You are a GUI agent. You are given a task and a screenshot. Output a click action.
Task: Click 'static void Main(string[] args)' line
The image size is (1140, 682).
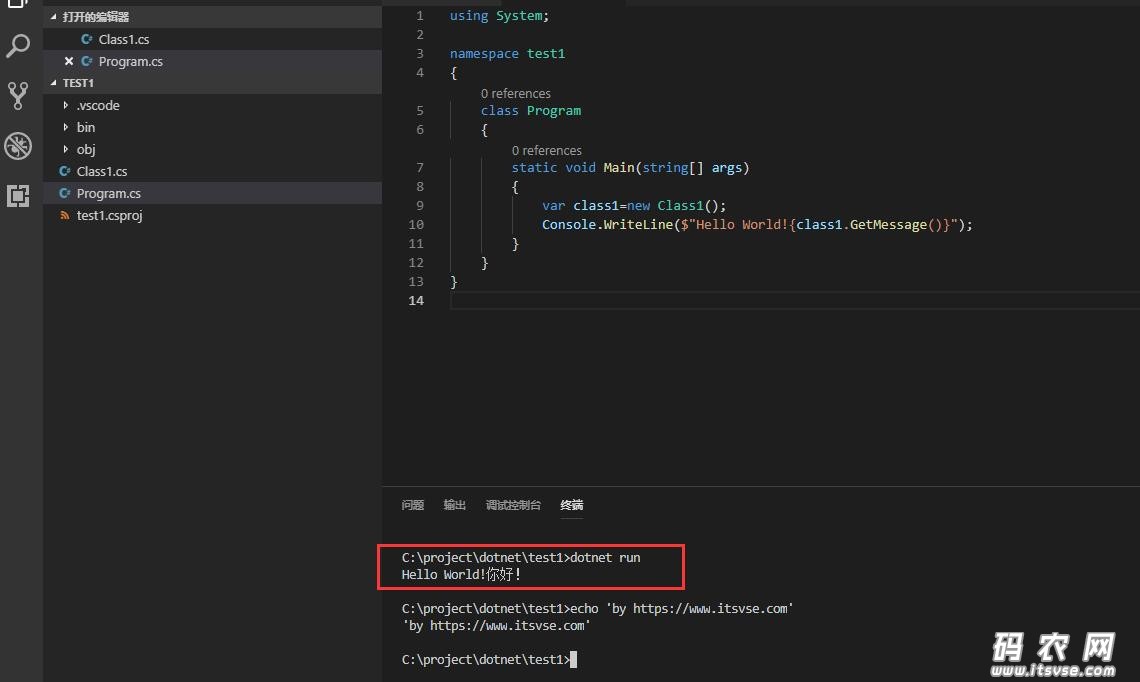(x=630, y=167)
